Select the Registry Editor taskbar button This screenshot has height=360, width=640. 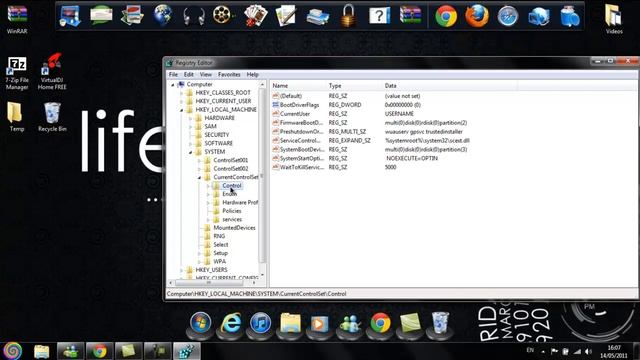187,351
